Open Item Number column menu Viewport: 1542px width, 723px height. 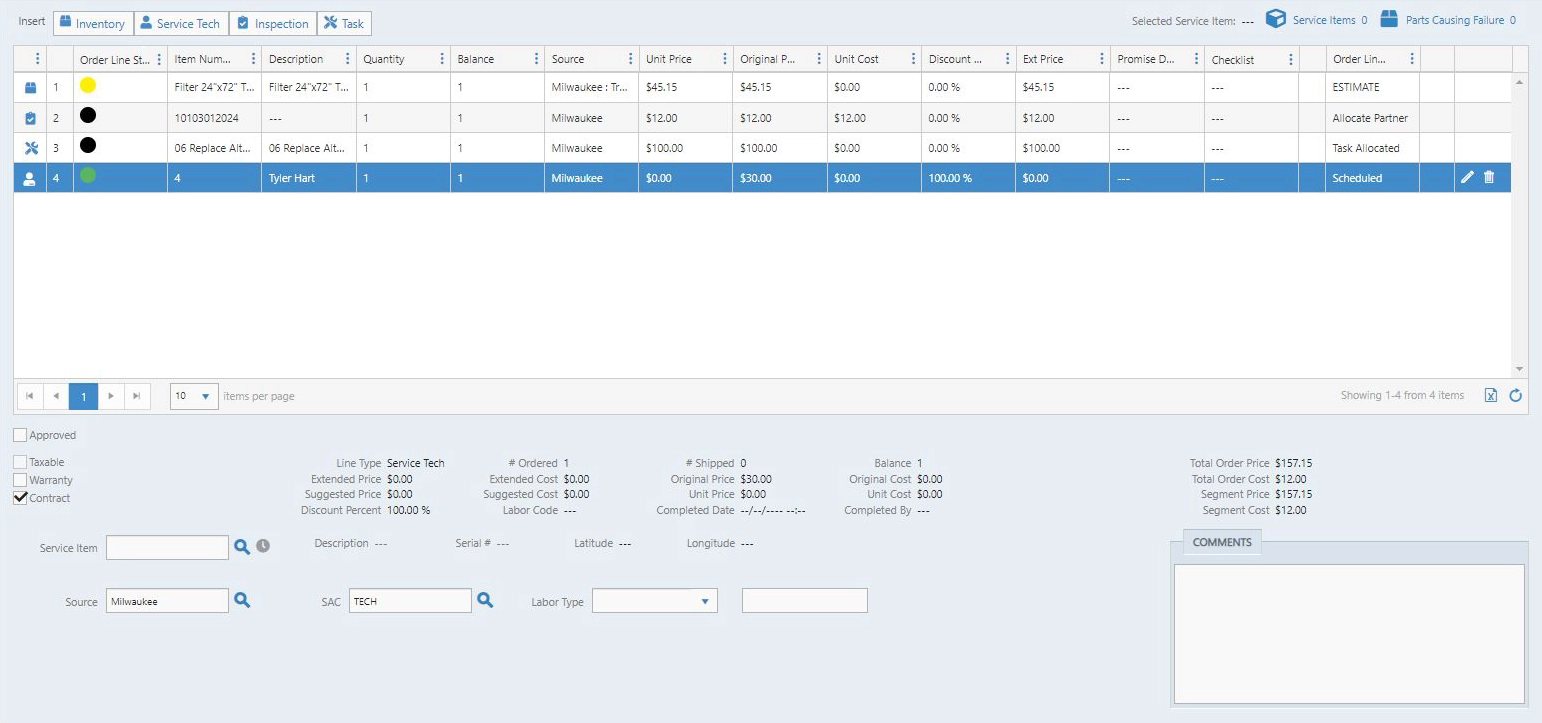coord(253,59)
